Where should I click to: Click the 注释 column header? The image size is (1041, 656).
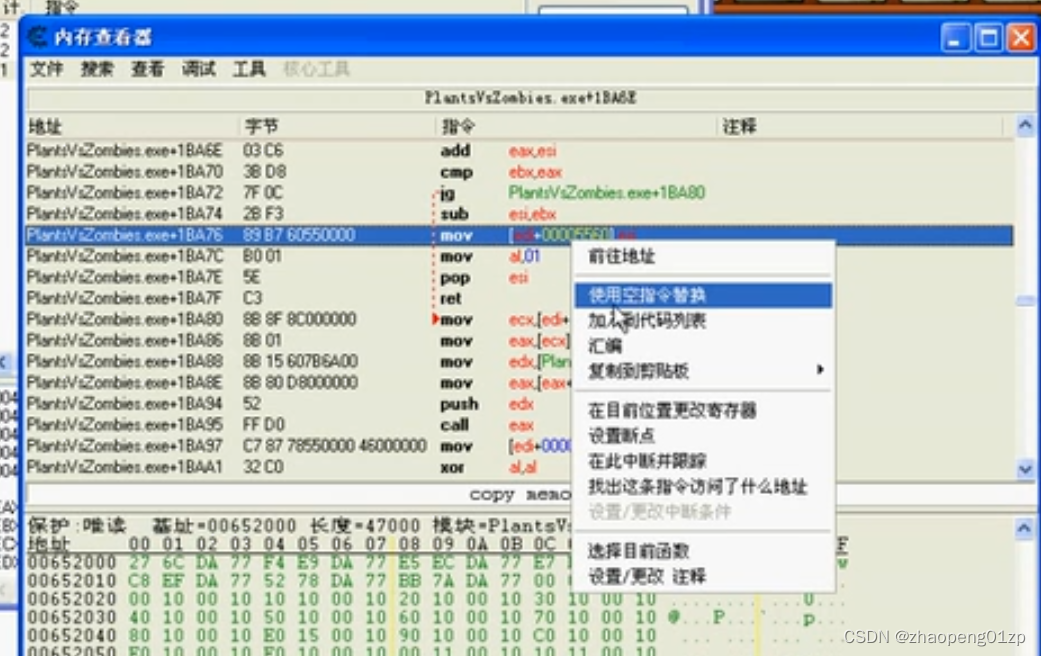pyautogui.click(x=860, y=126)
